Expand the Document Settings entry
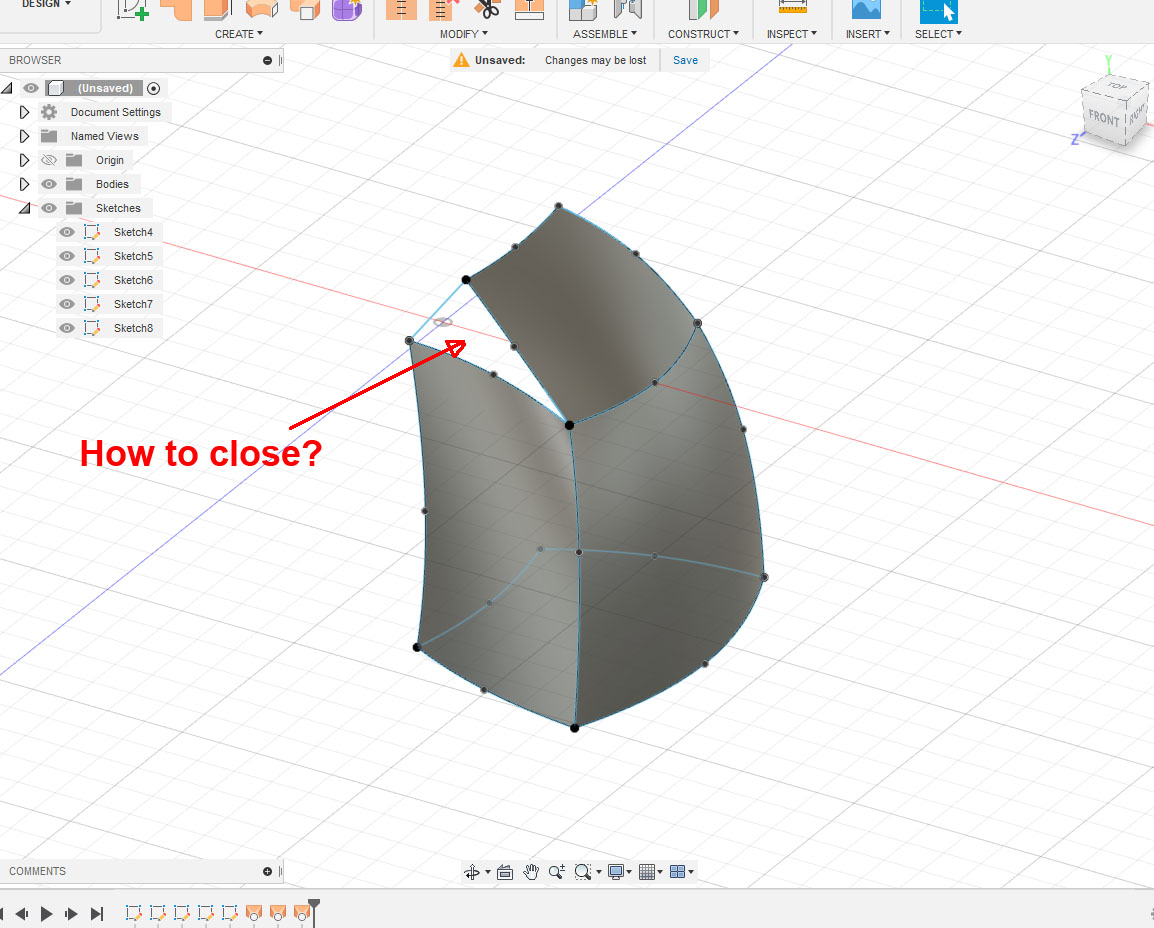 [23, 112]
